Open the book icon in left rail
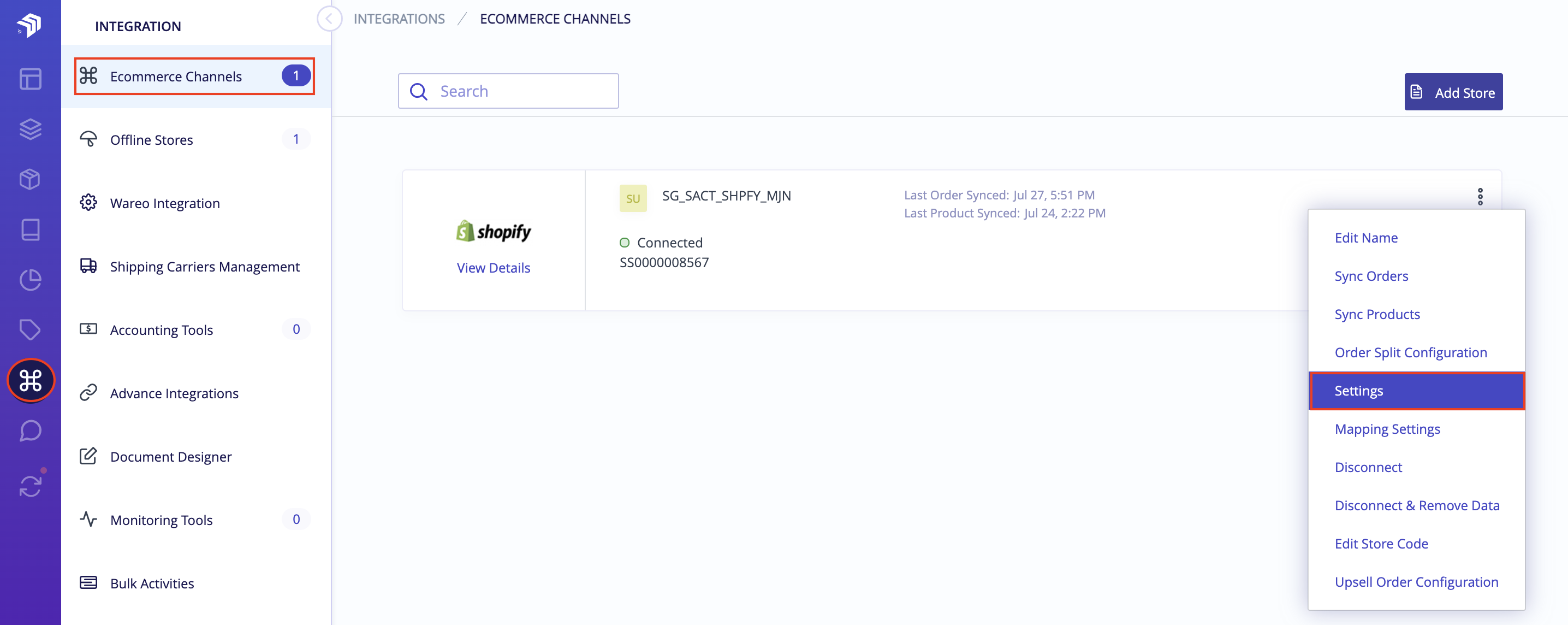The height and width of the screenshot is (625, 1568). 30,229
